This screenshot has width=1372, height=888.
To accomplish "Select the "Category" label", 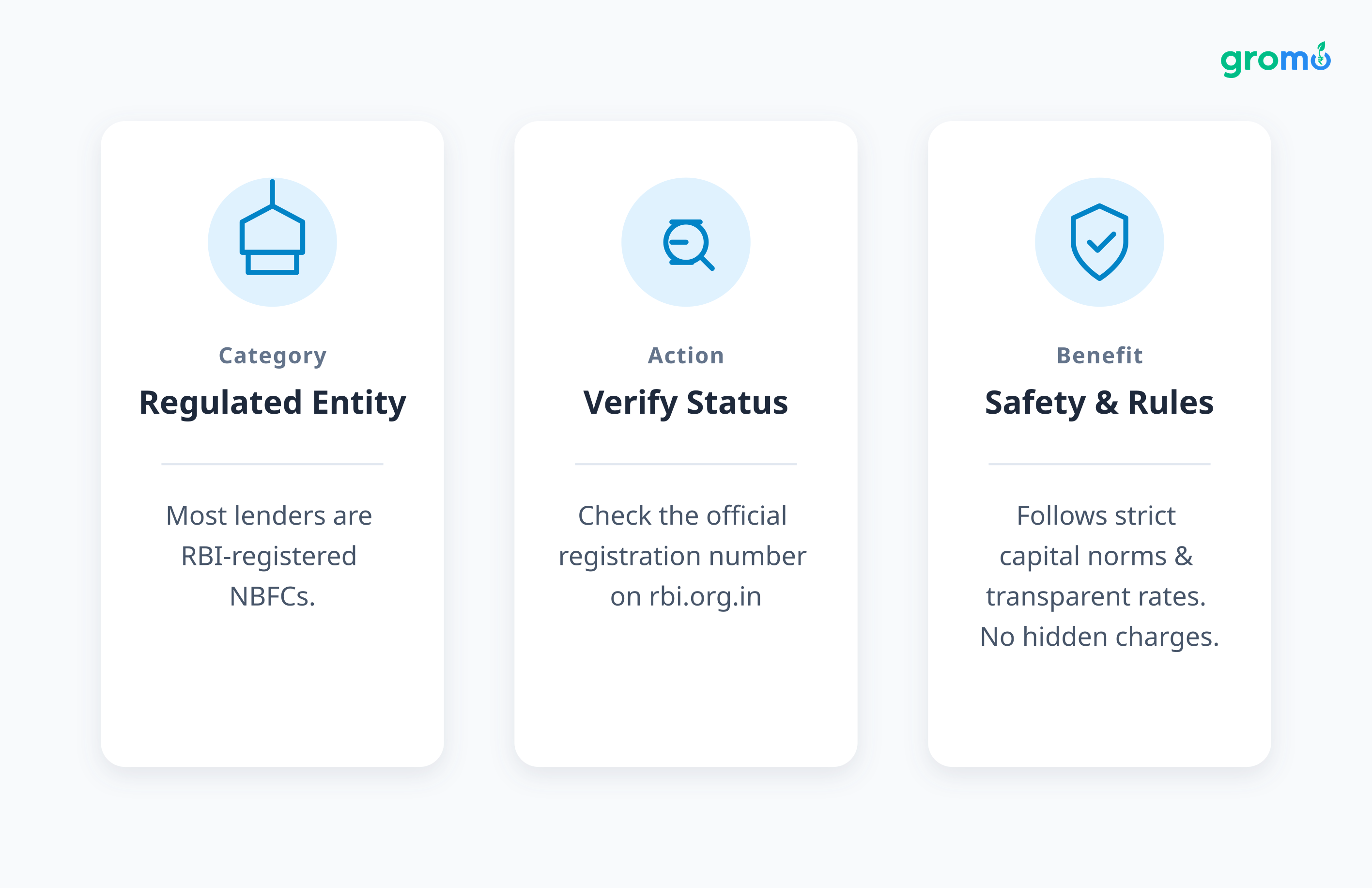I will 272,355.
